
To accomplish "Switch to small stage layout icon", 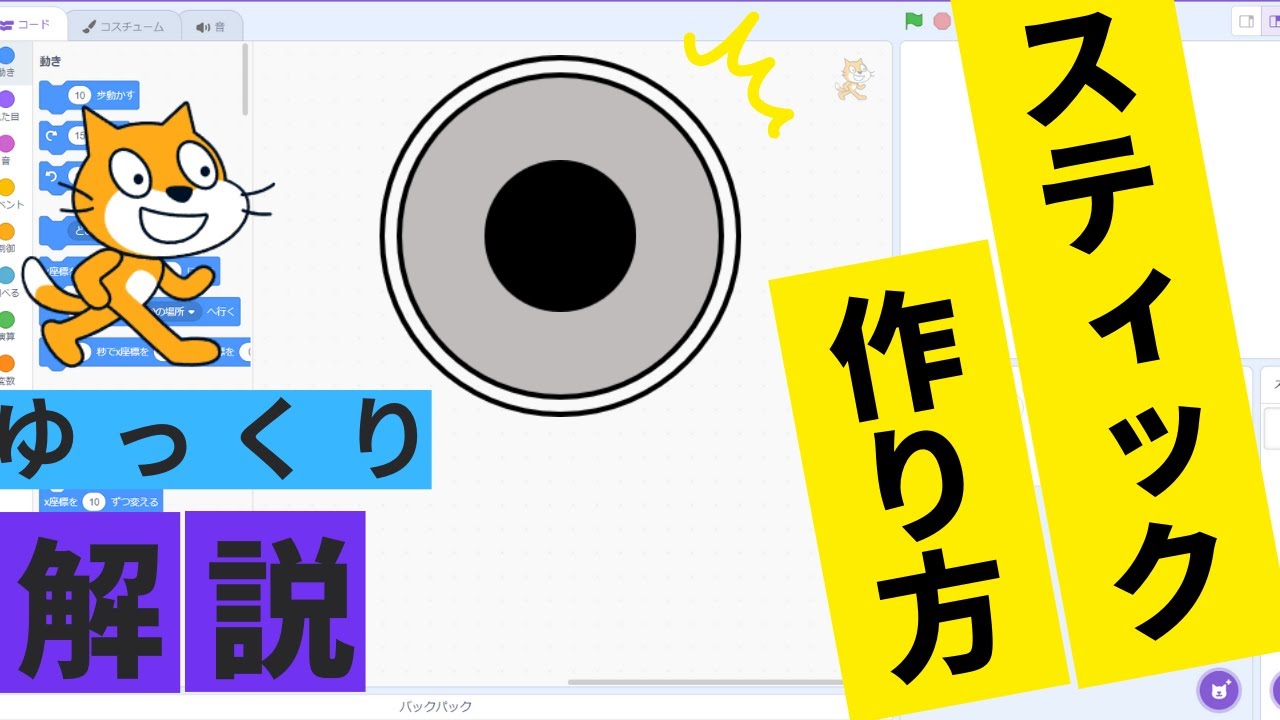I will pyautogui.click(x=1247, y=20).
